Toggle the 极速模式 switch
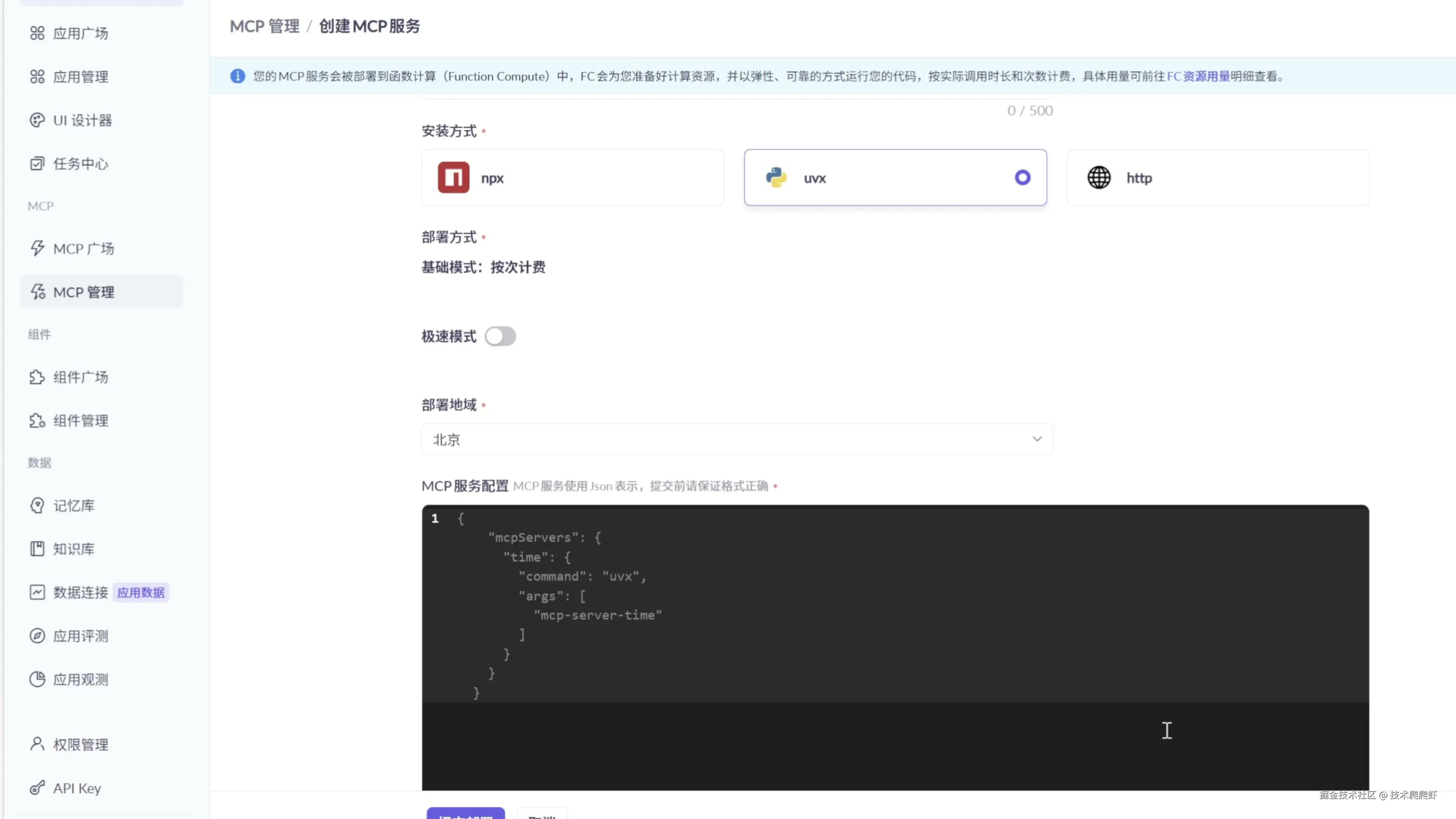Screen dimensions: 1456x819 pyautogui.click(x=500, y=336)
